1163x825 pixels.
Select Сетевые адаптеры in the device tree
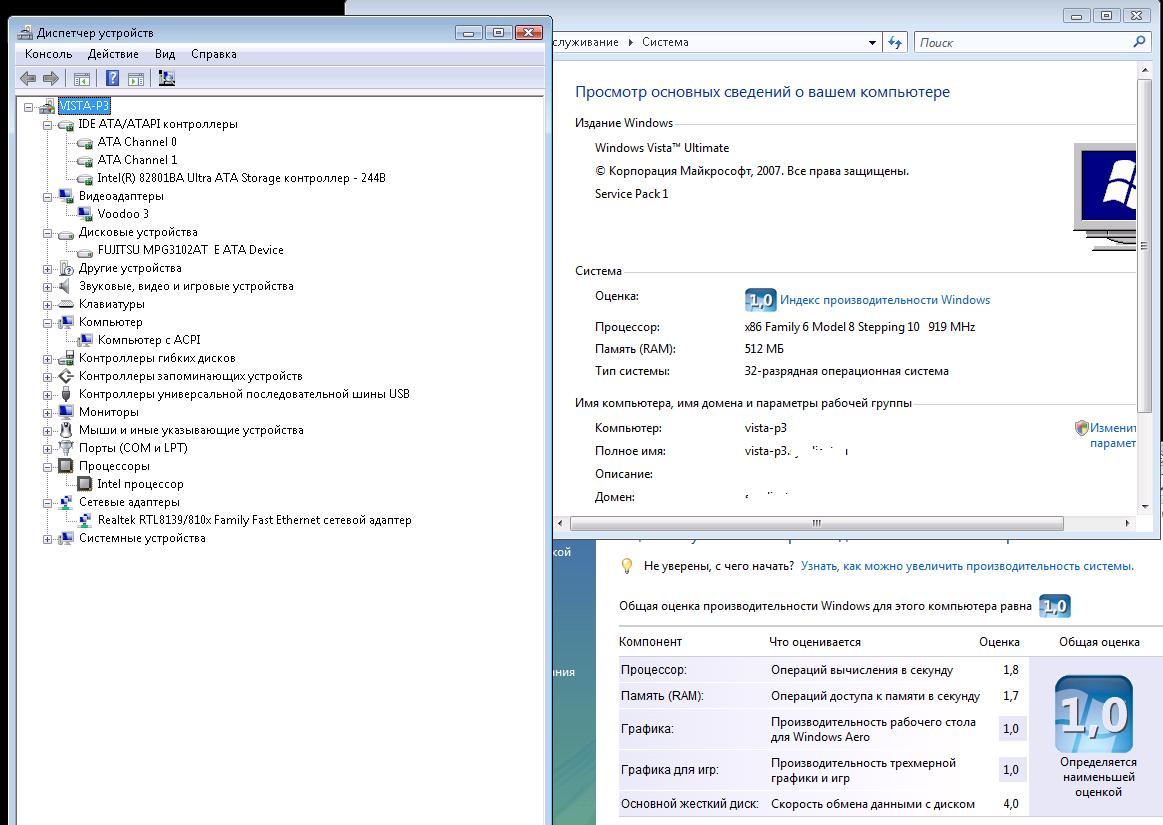coord(129,502)
